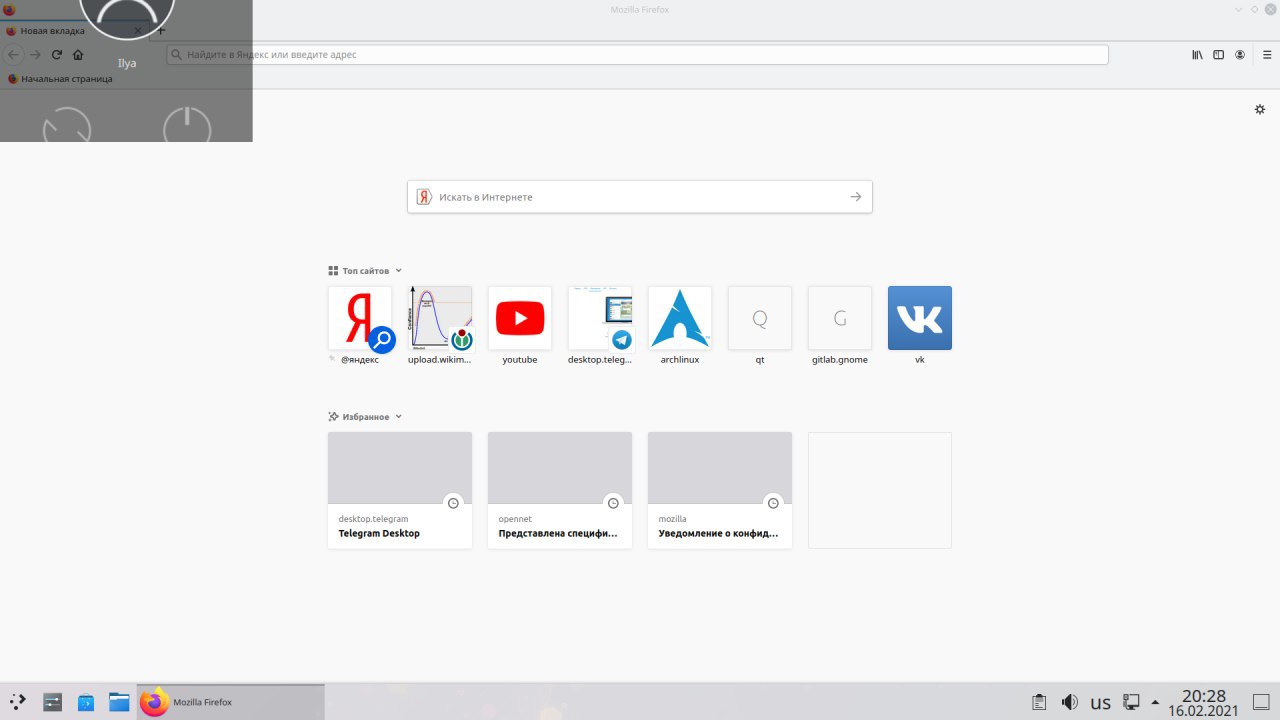
Task: Toggle the sidebars view icon
Action: click(x=1218, y=55)
